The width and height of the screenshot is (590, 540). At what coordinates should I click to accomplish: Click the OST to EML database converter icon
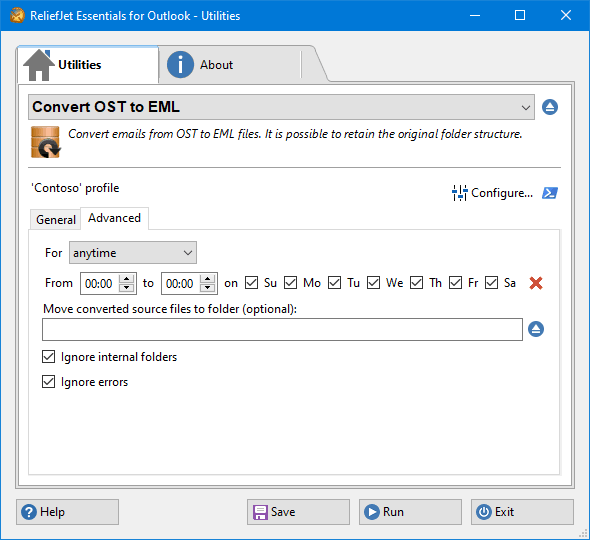tap(46, 142)
